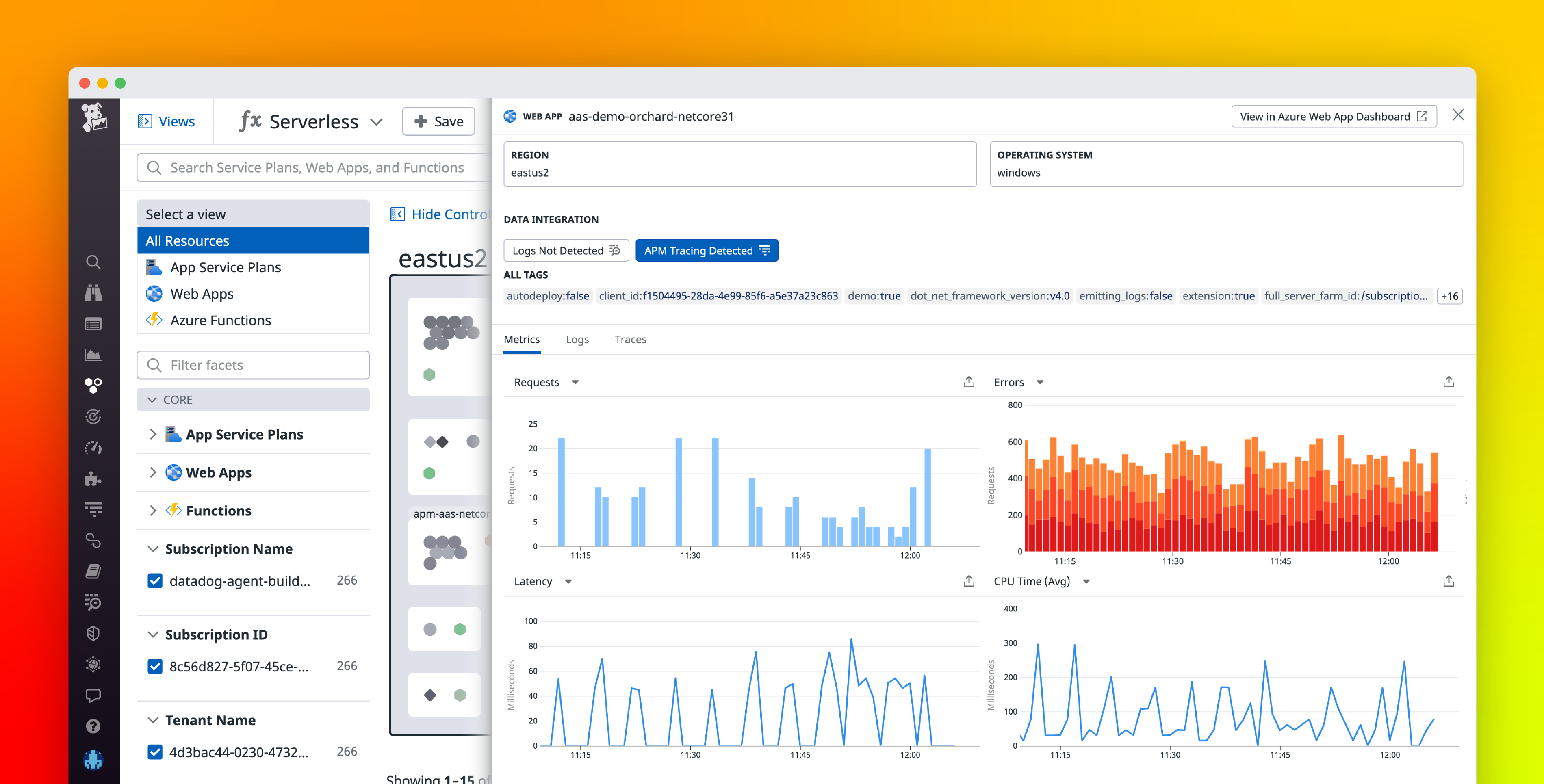Click the demo:true tag pill

click(x=874, y=295)
